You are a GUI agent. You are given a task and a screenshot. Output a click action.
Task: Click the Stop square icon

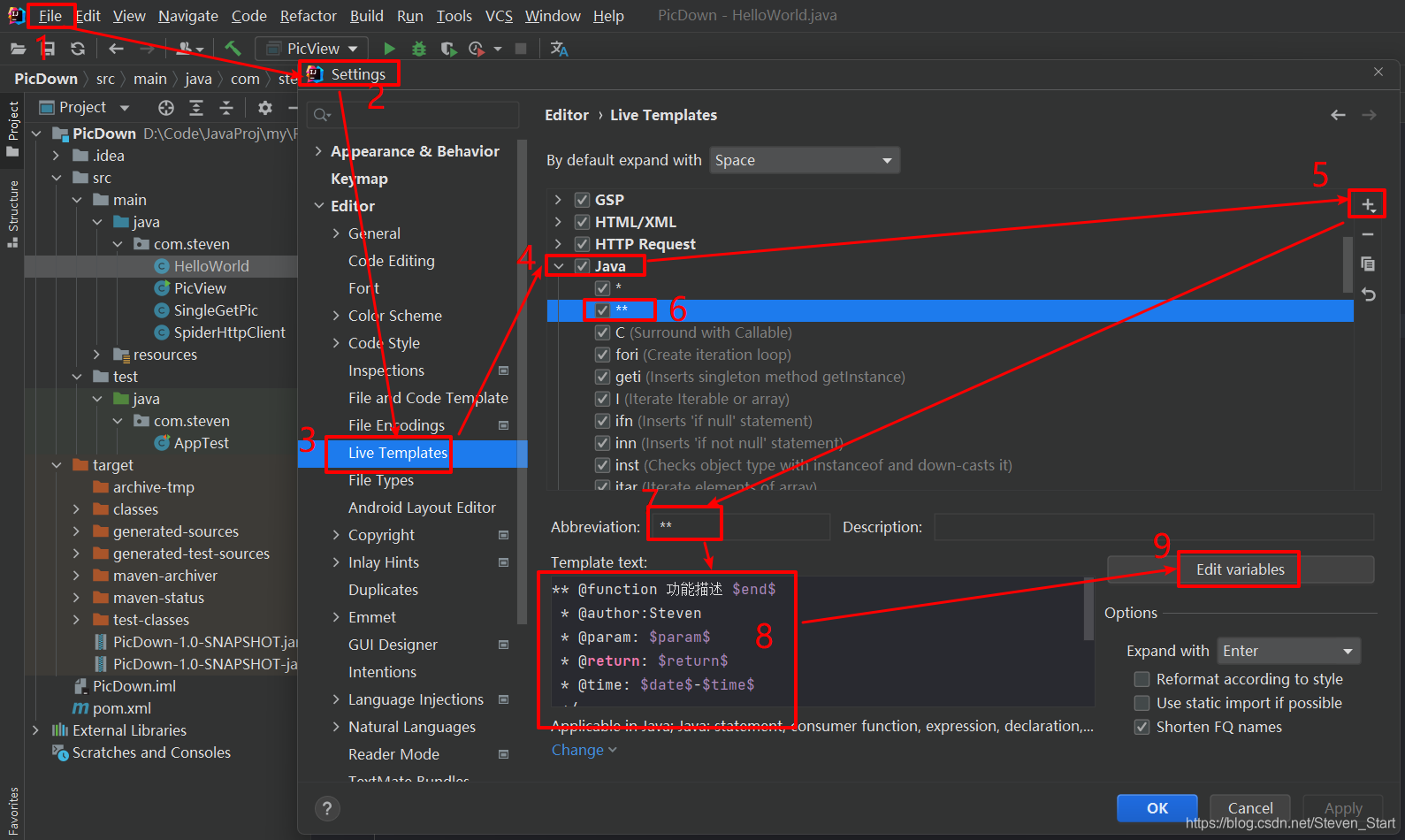[x=521, y=49]
